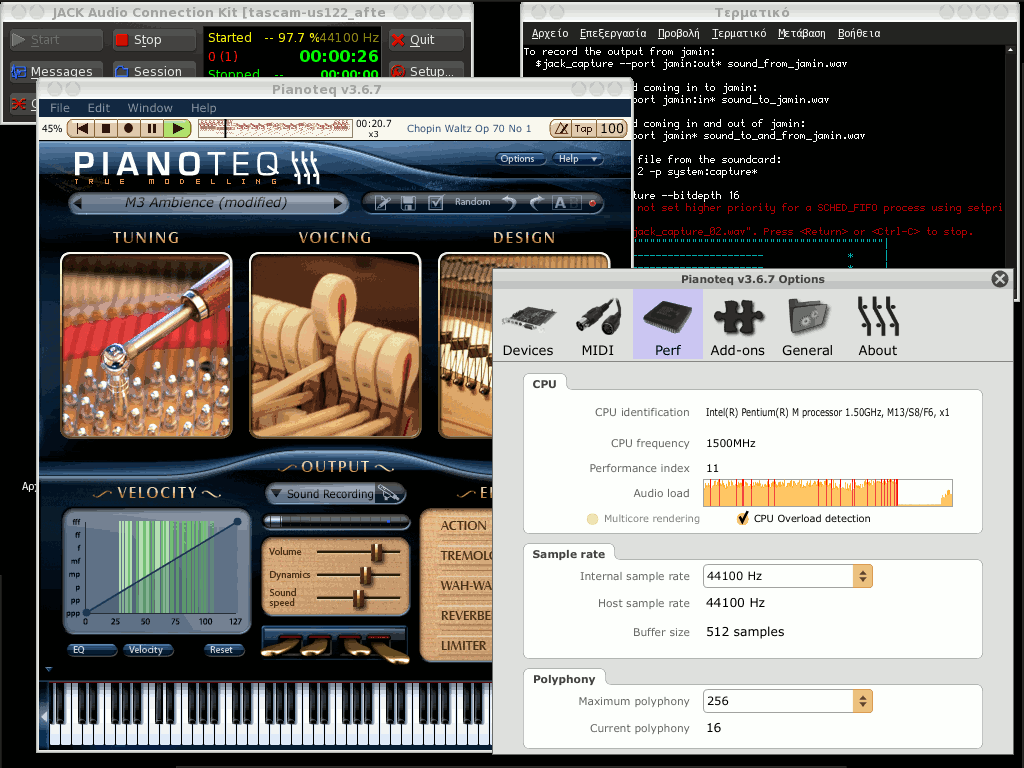Stop MIDI playback in Pianoteq transport
This screenshot has width=1024, height=768.
(106, 129)
